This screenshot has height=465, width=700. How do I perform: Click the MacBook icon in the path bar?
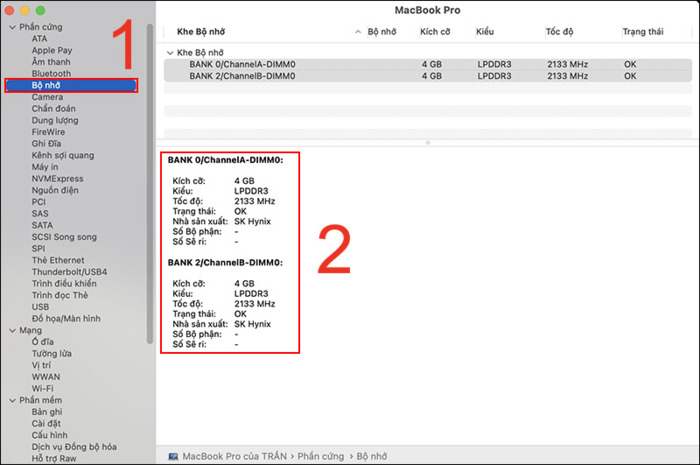pyautogui.click(x=173, y=455)
